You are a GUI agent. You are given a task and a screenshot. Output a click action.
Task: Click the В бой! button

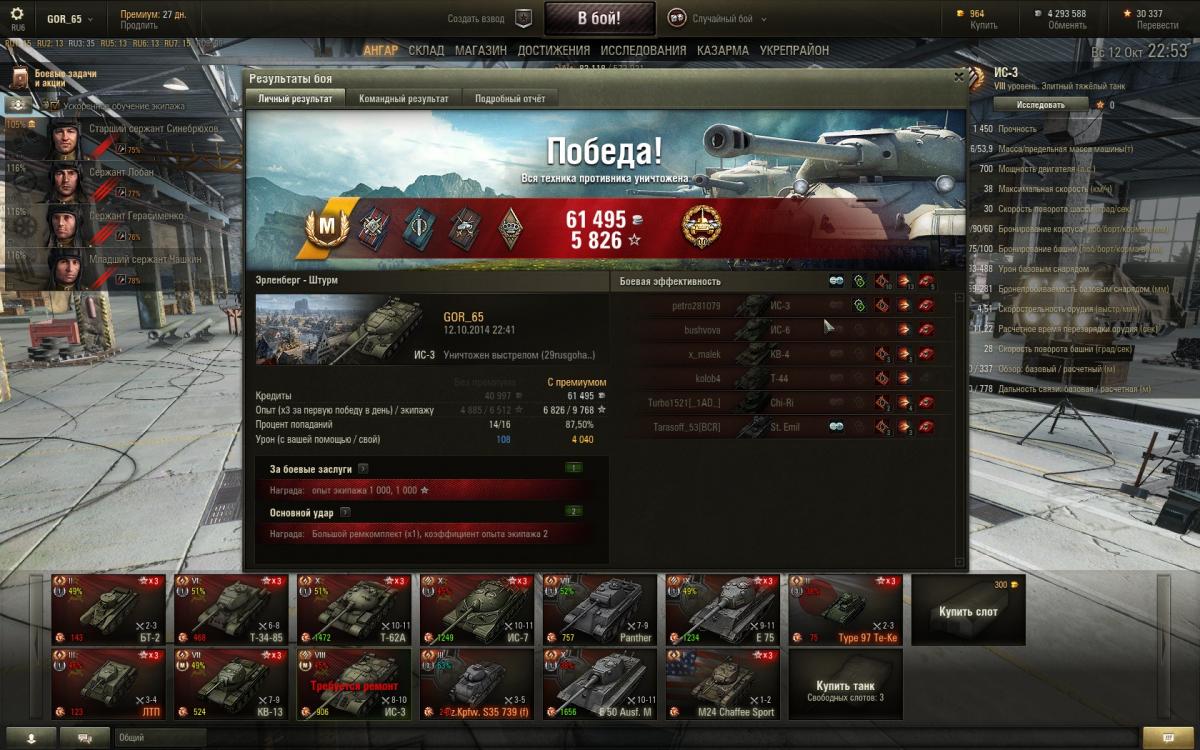point(599,18)
